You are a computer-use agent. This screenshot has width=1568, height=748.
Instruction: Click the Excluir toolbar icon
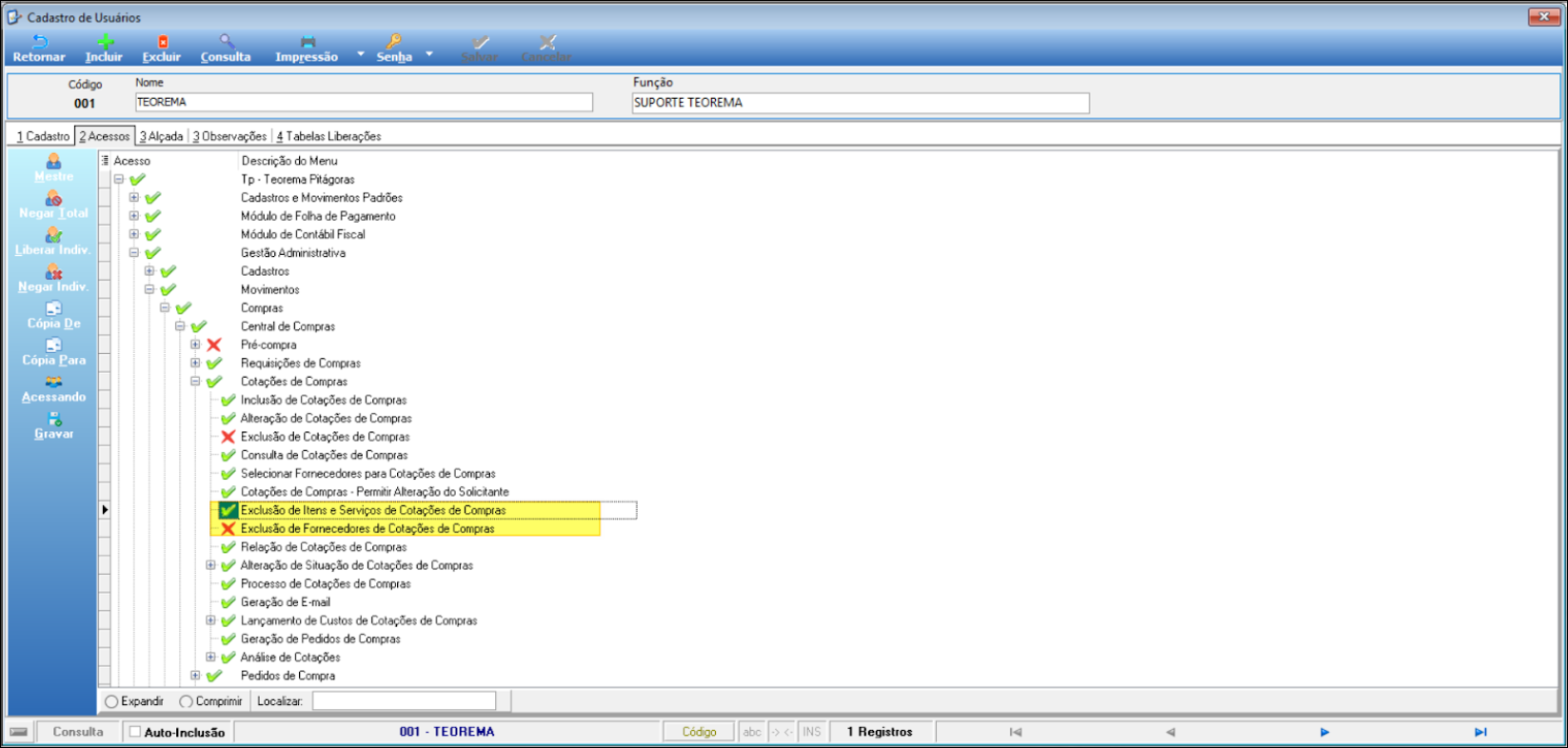[162, 42]
